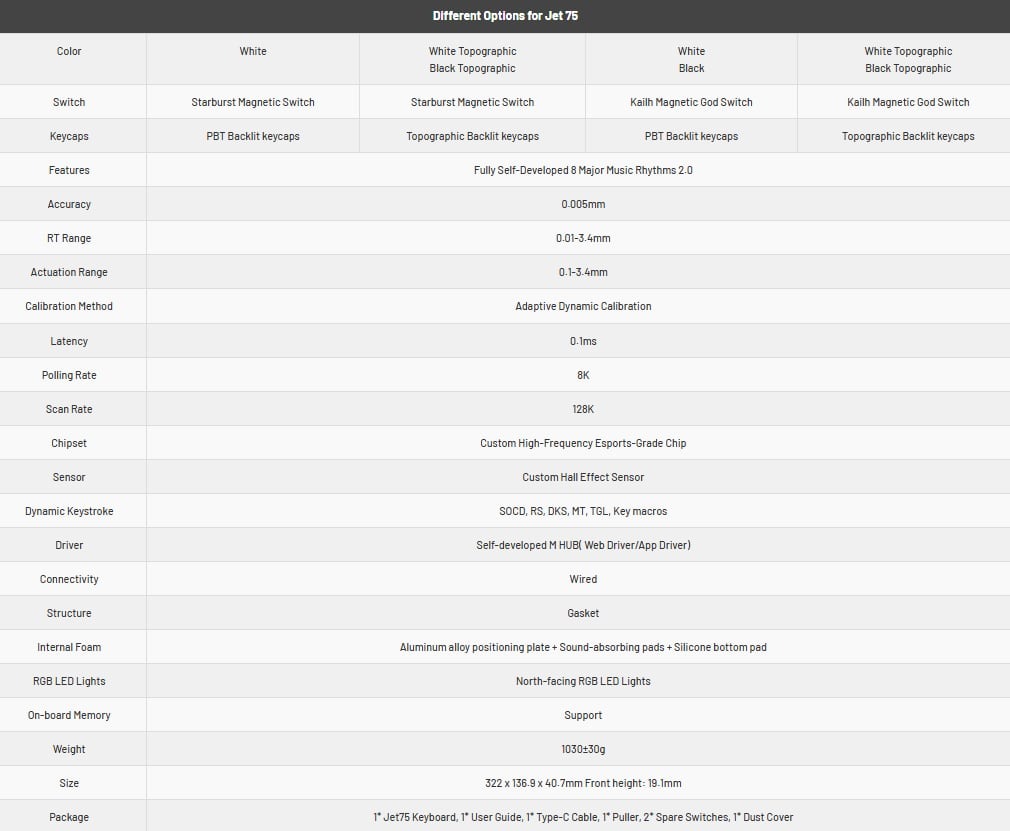Click the "PBT Backlit keycaps" cell under White
Screen dimensions: 1010x831
click(x=253, y=136)
